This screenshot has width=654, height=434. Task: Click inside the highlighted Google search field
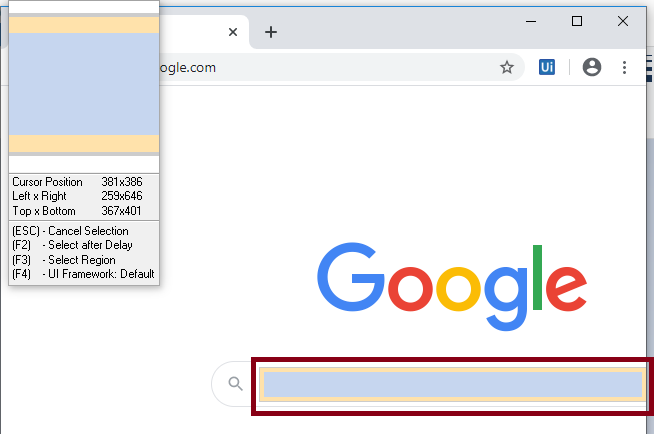(453, 384)
